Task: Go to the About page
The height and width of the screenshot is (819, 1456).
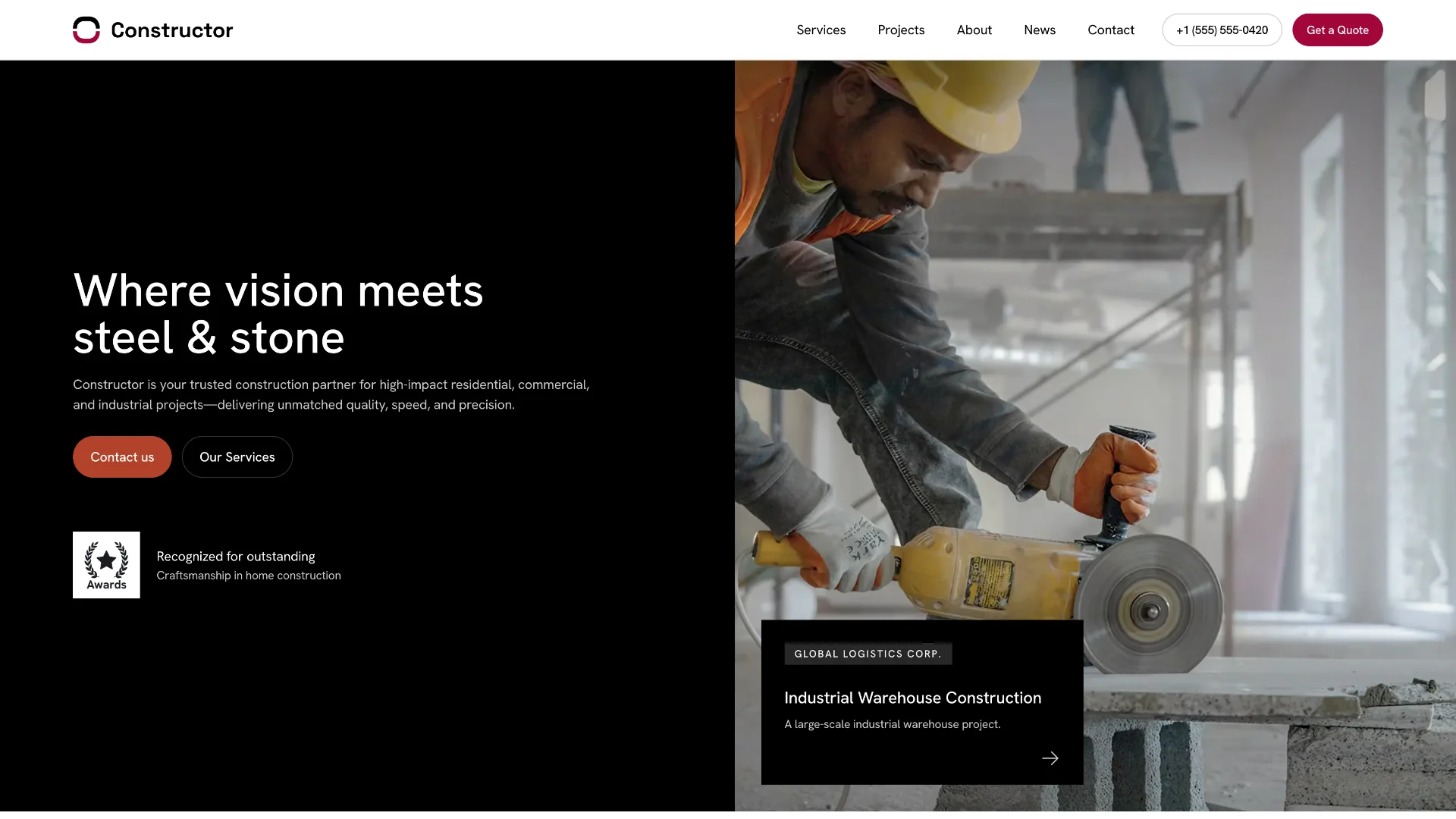Action: pyautogui.click(x=974, y=30)
